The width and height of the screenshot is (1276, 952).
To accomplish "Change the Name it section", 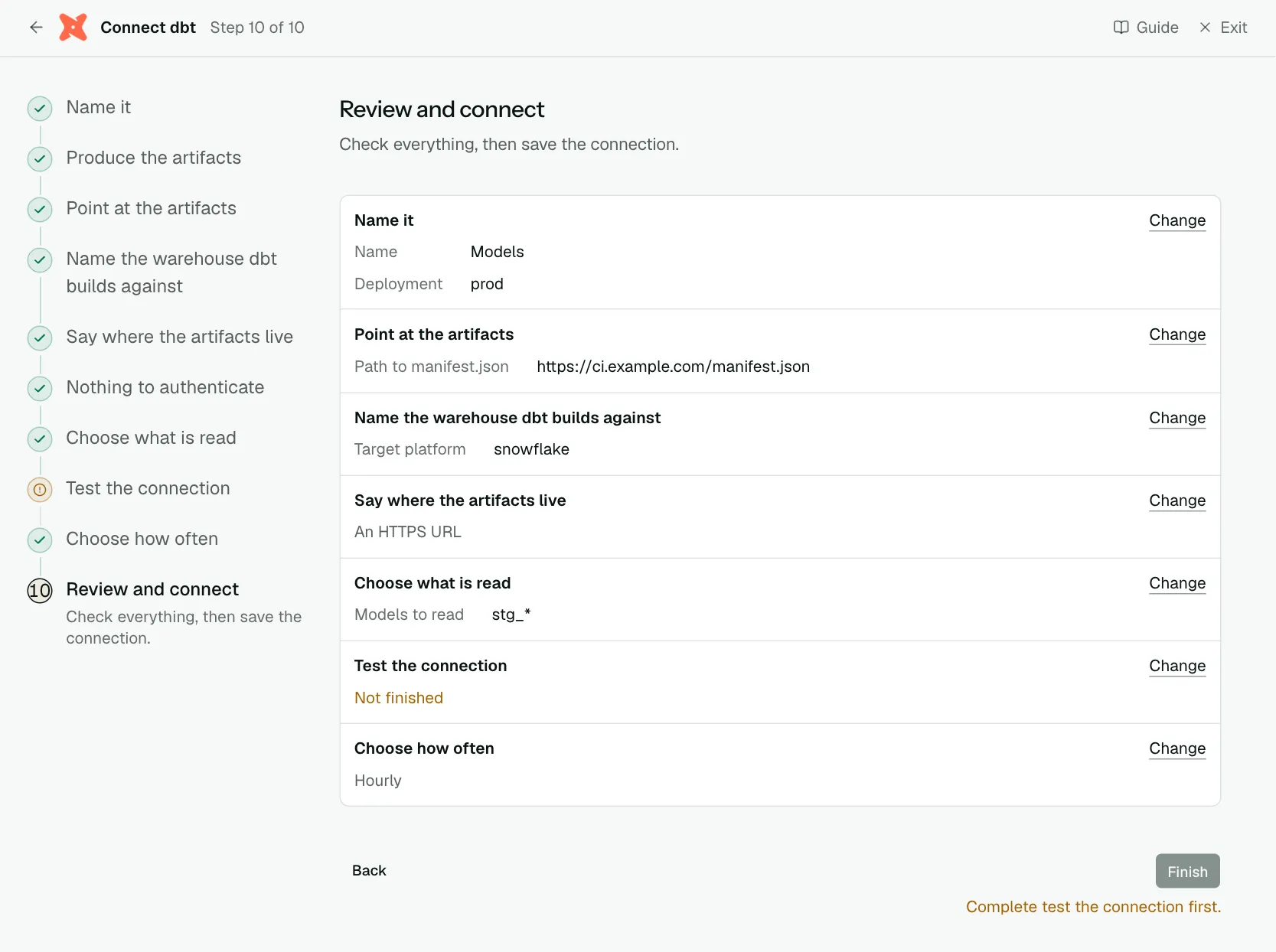I will pos(1177,220).
